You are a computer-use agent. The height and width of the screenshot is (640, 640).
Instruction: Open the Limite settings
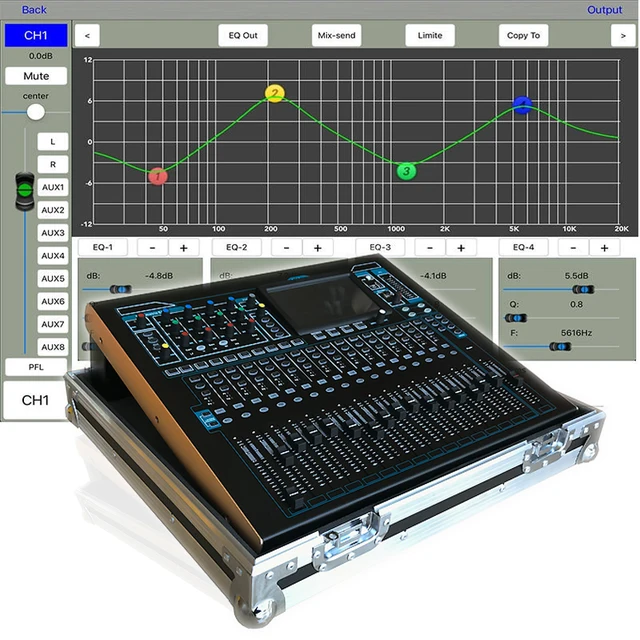point(430,36)
